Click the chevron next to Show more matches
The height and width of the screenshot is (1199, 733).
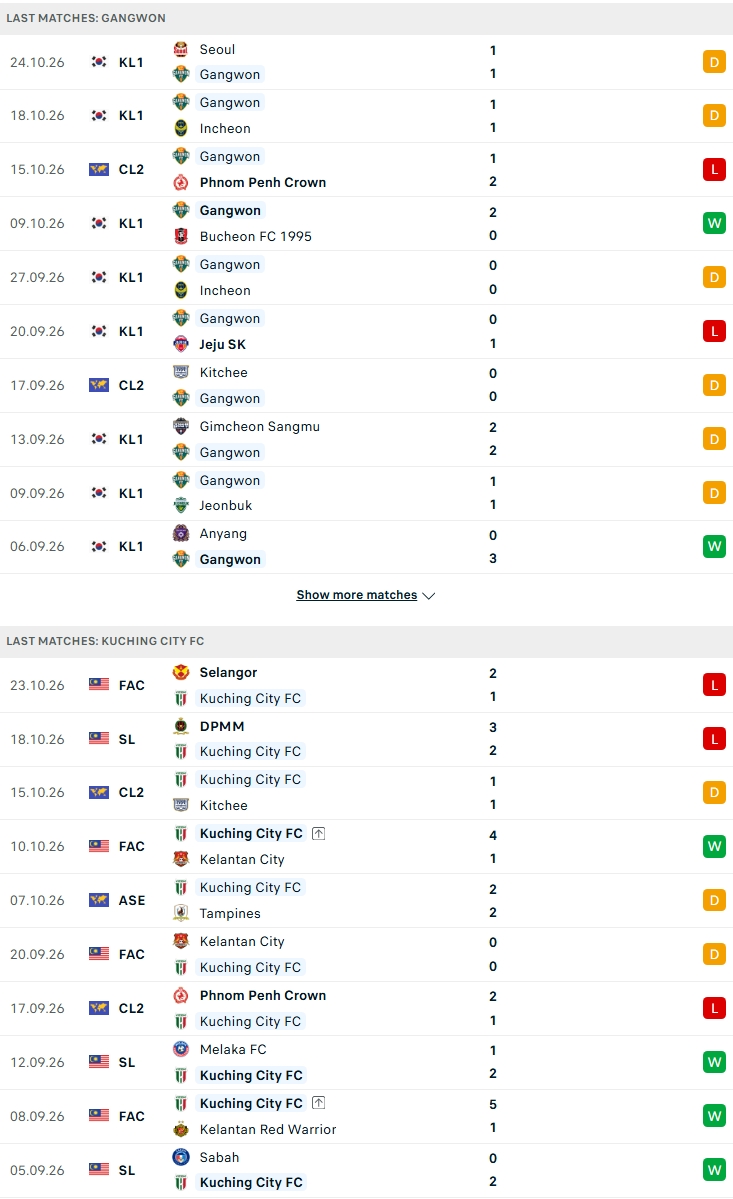(429, 596)
